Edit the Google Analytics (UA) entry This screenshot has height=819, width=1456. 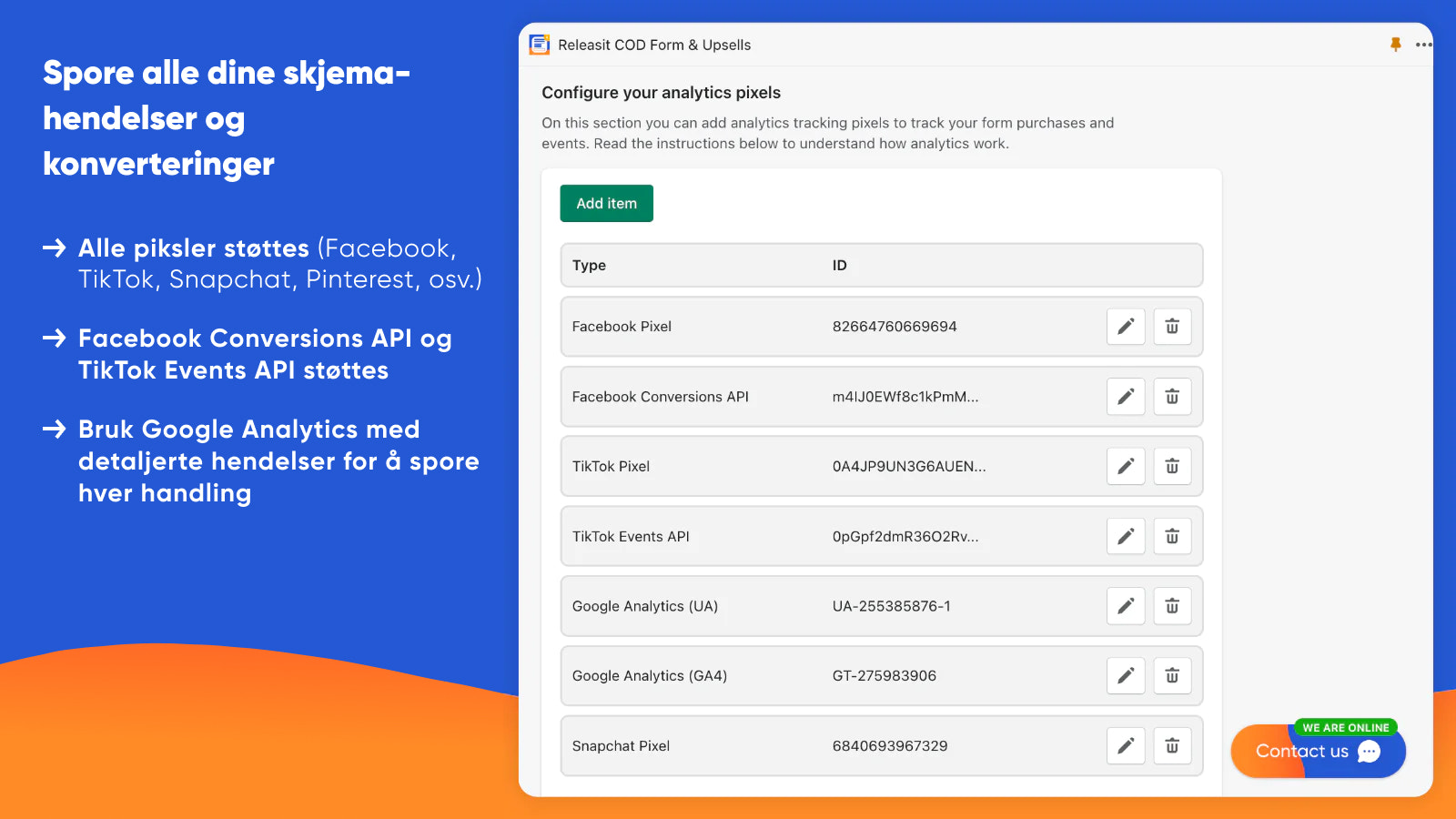(1126, 606)
